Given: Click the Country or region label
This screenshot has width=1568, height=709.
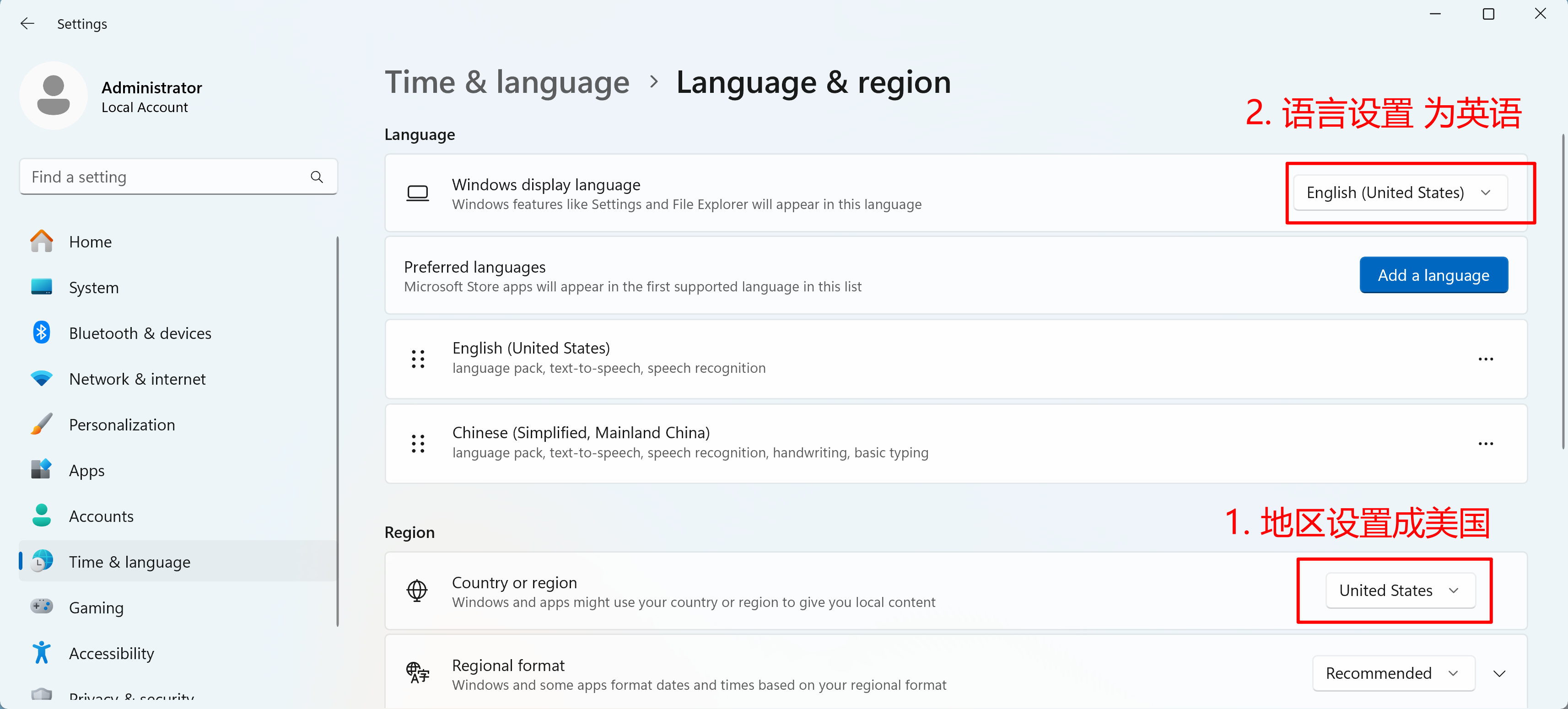Looking at the screenshot, I should pyautogui.click(x=514, y=582).
